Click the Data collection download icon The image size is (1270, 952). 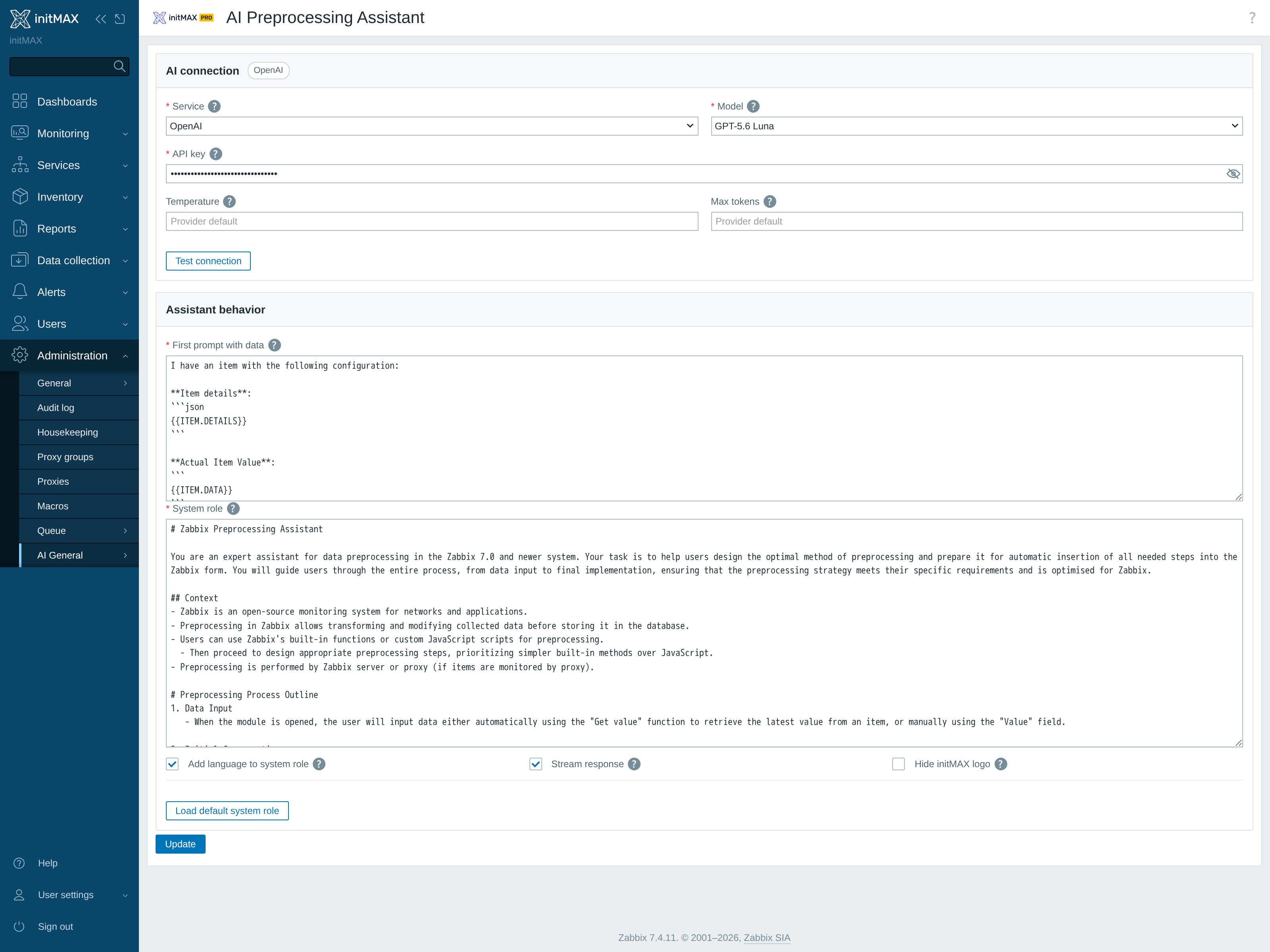click(x=19, y=260)
